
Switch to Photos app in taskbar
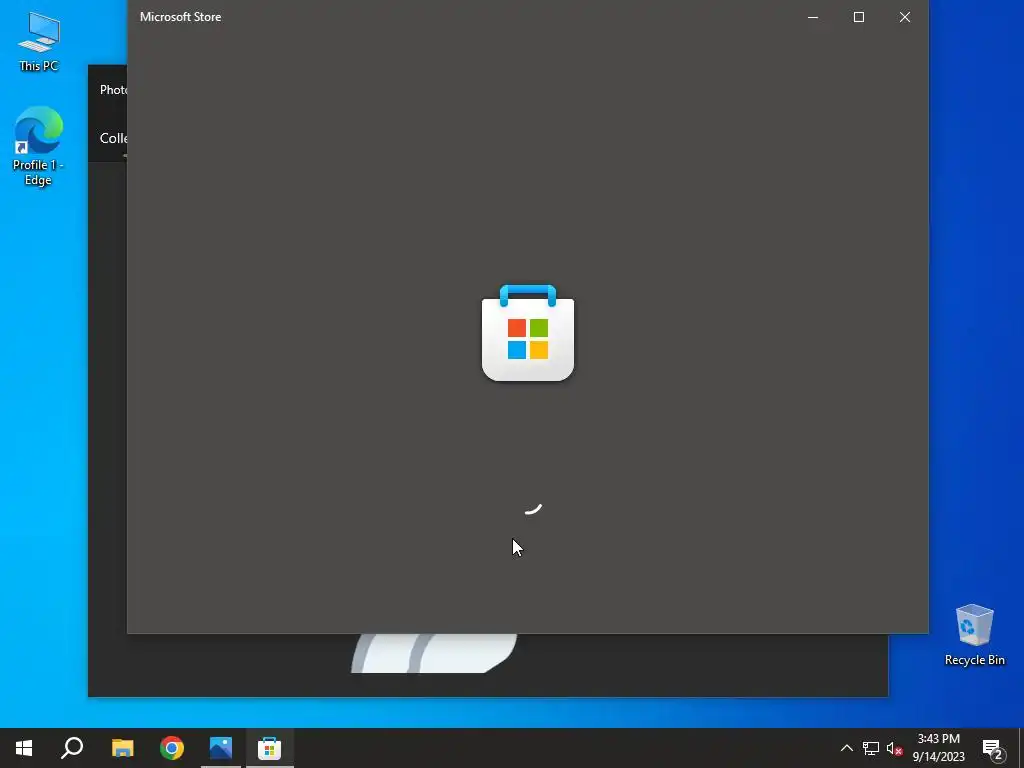tap(221, 748)
